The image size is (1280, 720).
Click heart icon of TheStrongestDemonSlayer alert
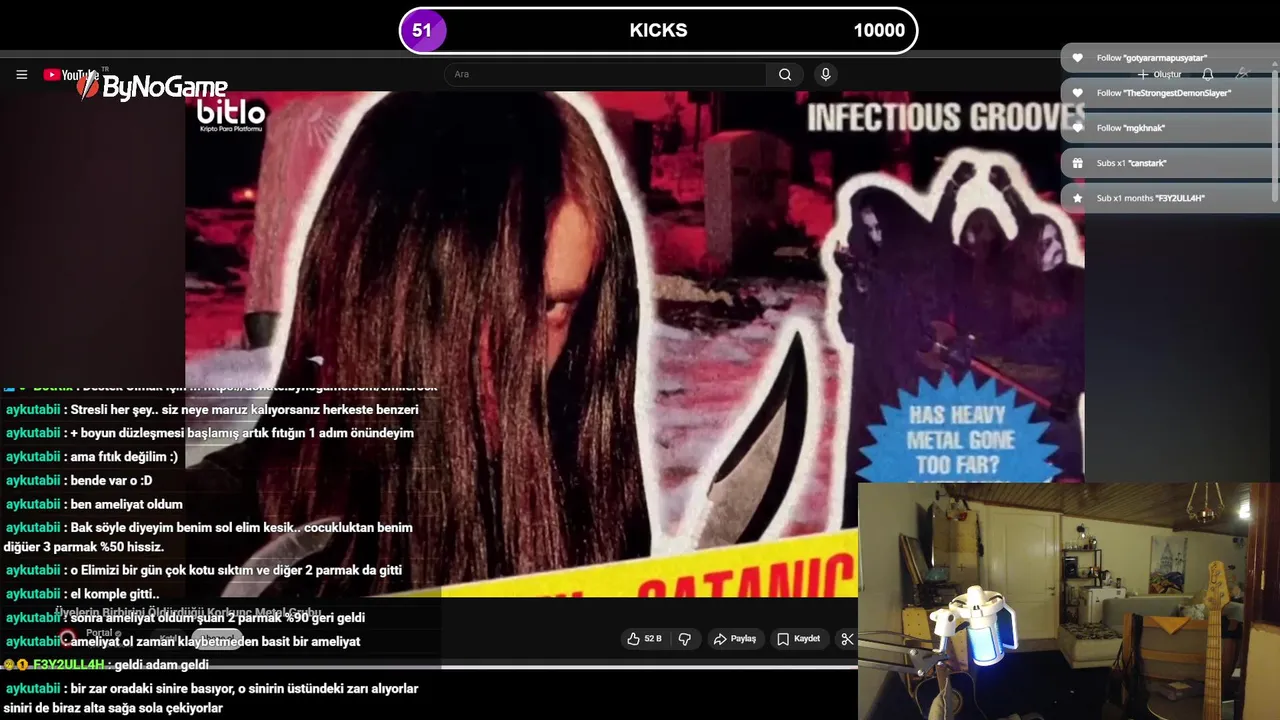pos(1077,93)
